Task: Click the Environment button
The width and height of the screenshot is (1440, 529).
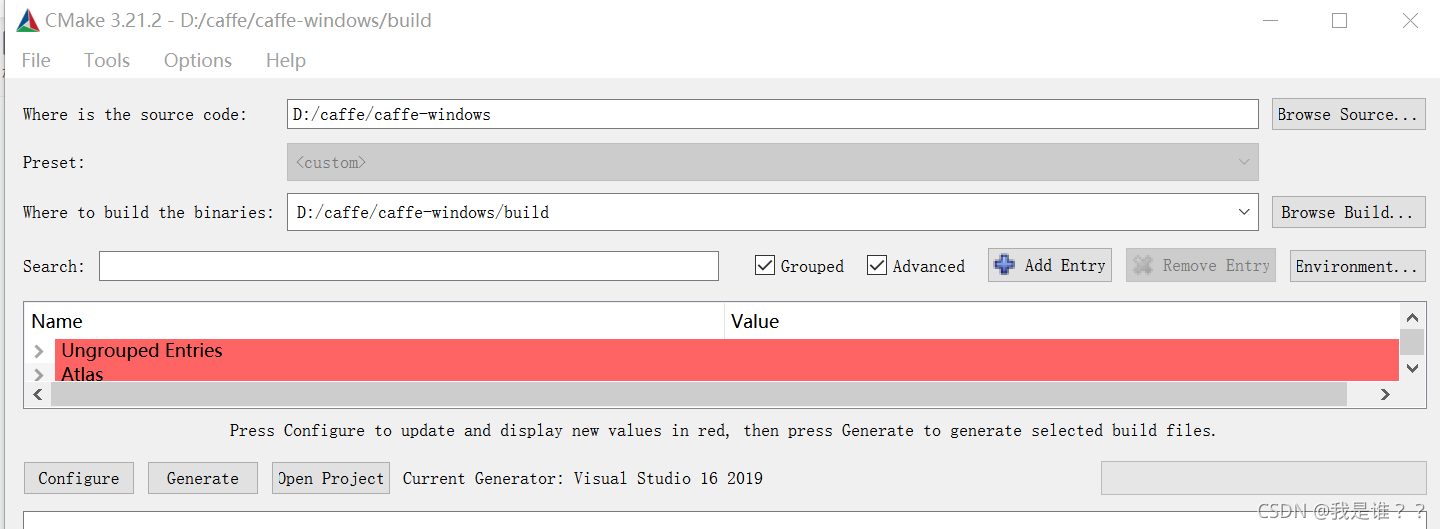Action: tap(1357, 266)
